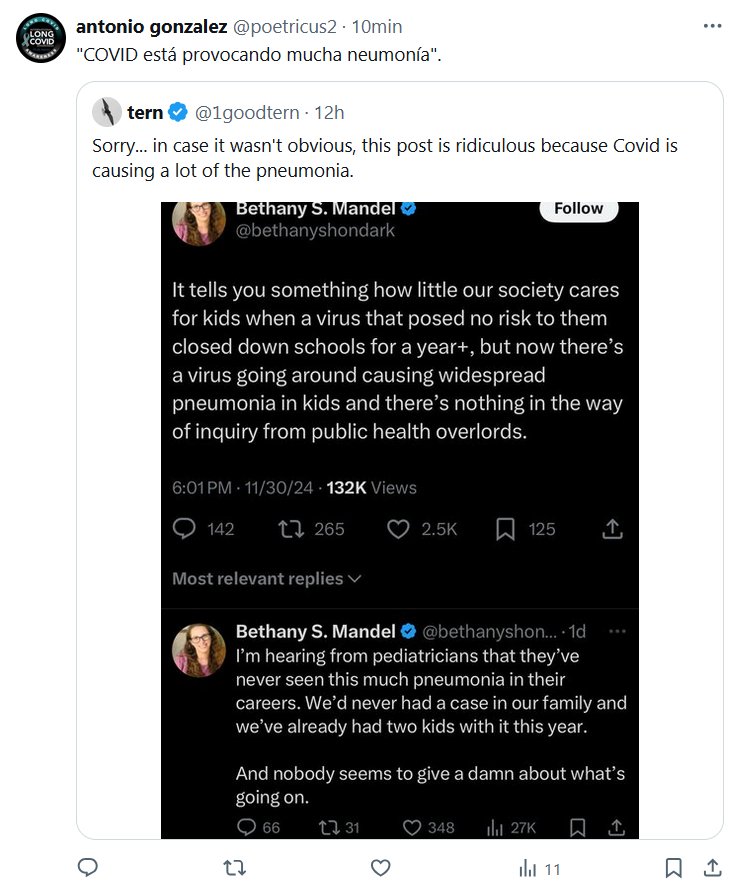The width and height of the screenshot is (730, 892).
Task: Repost antonio gonzalez's tweet
Action: (234, 868)
